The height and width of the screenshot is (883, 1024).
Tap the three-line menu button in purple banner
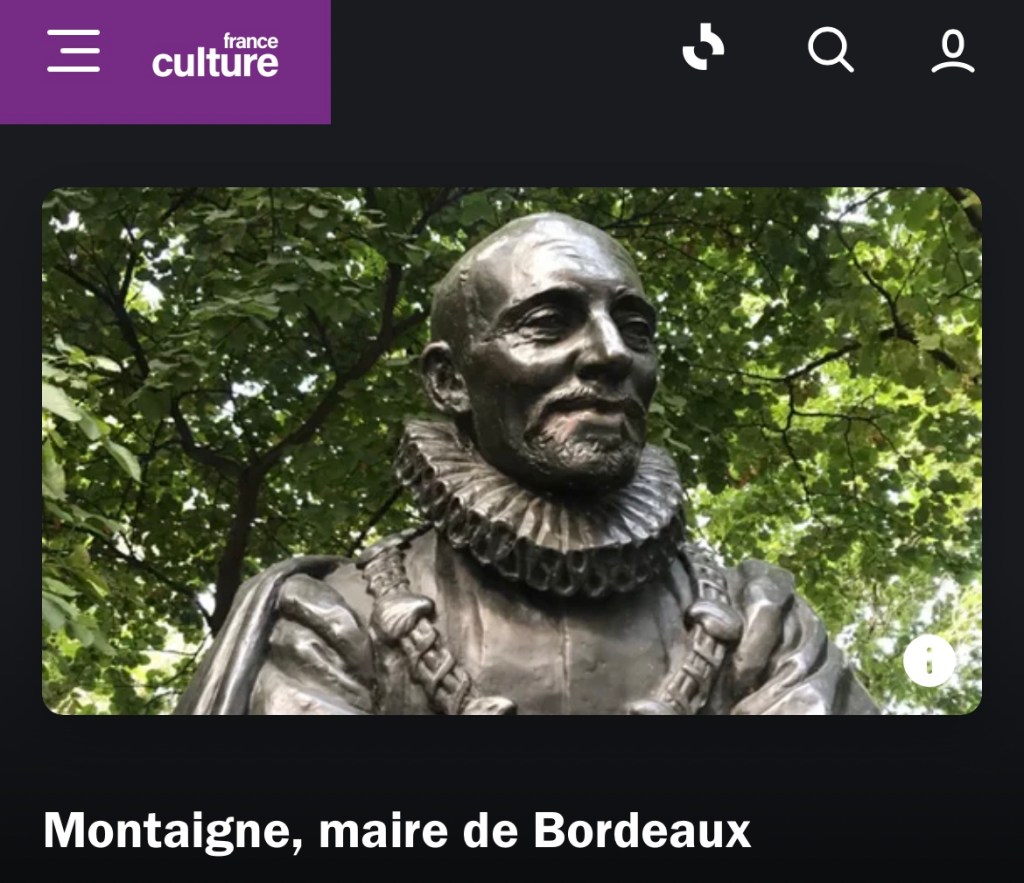74,50
